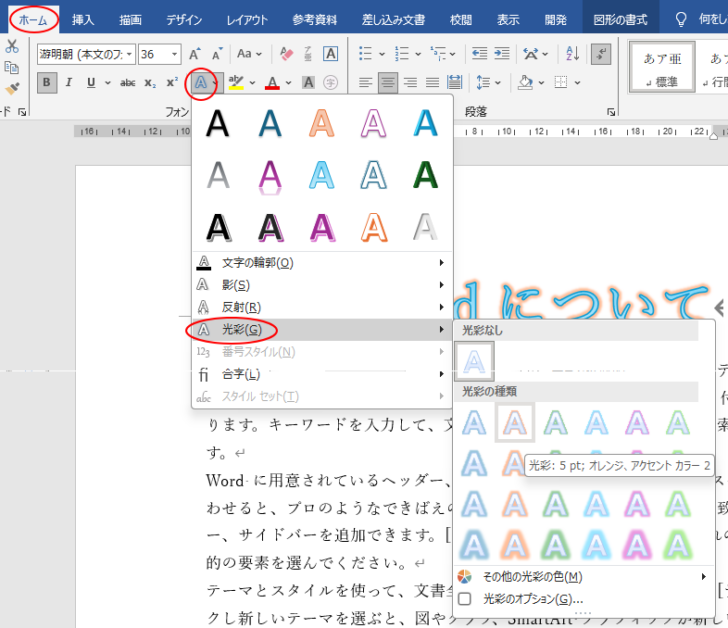This screenshot has width=728, height=628.
Task: Apply the 標準 style
Action: point(662,68)
